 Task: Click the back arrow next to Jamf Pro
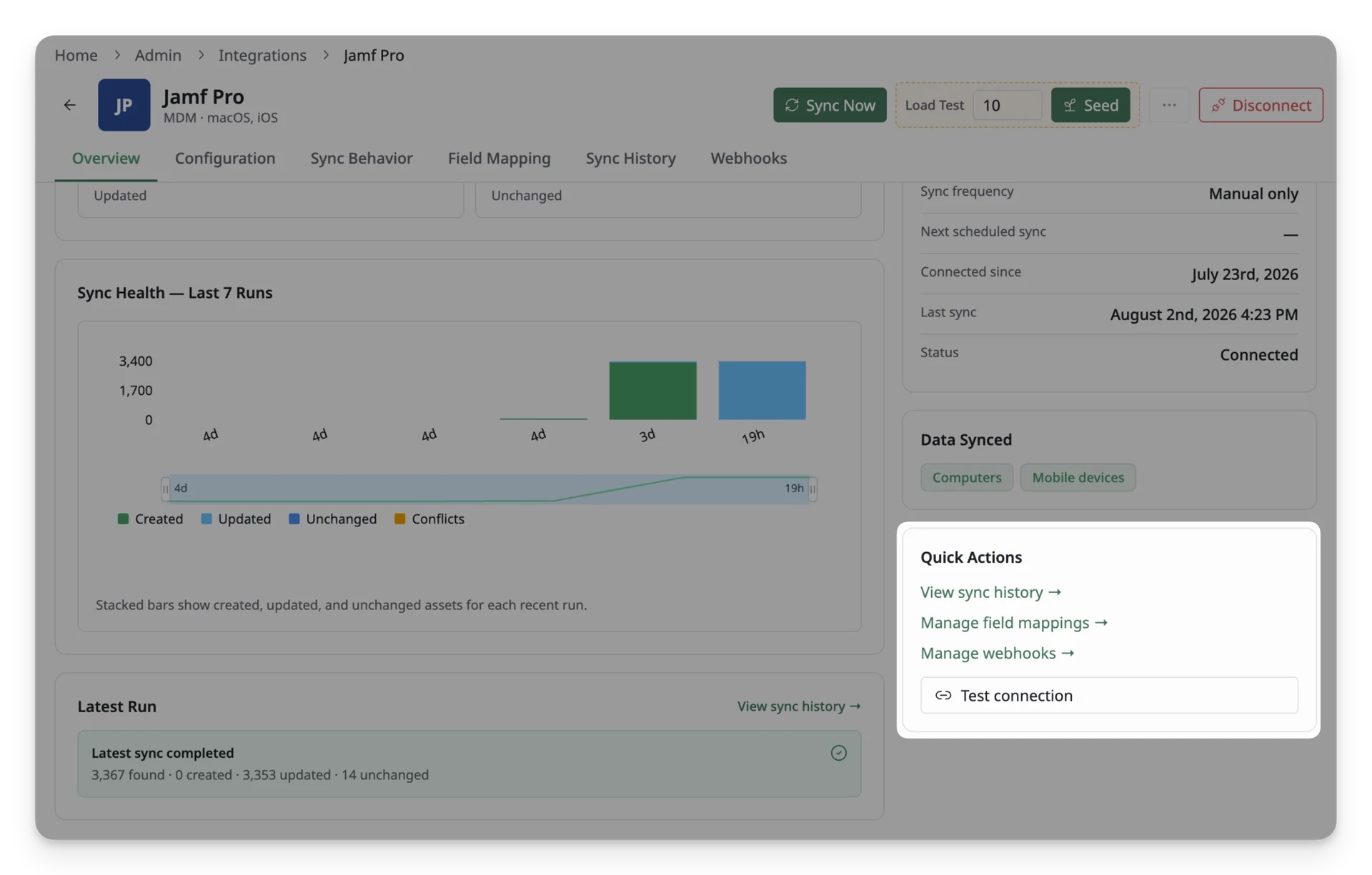(69, 105)
